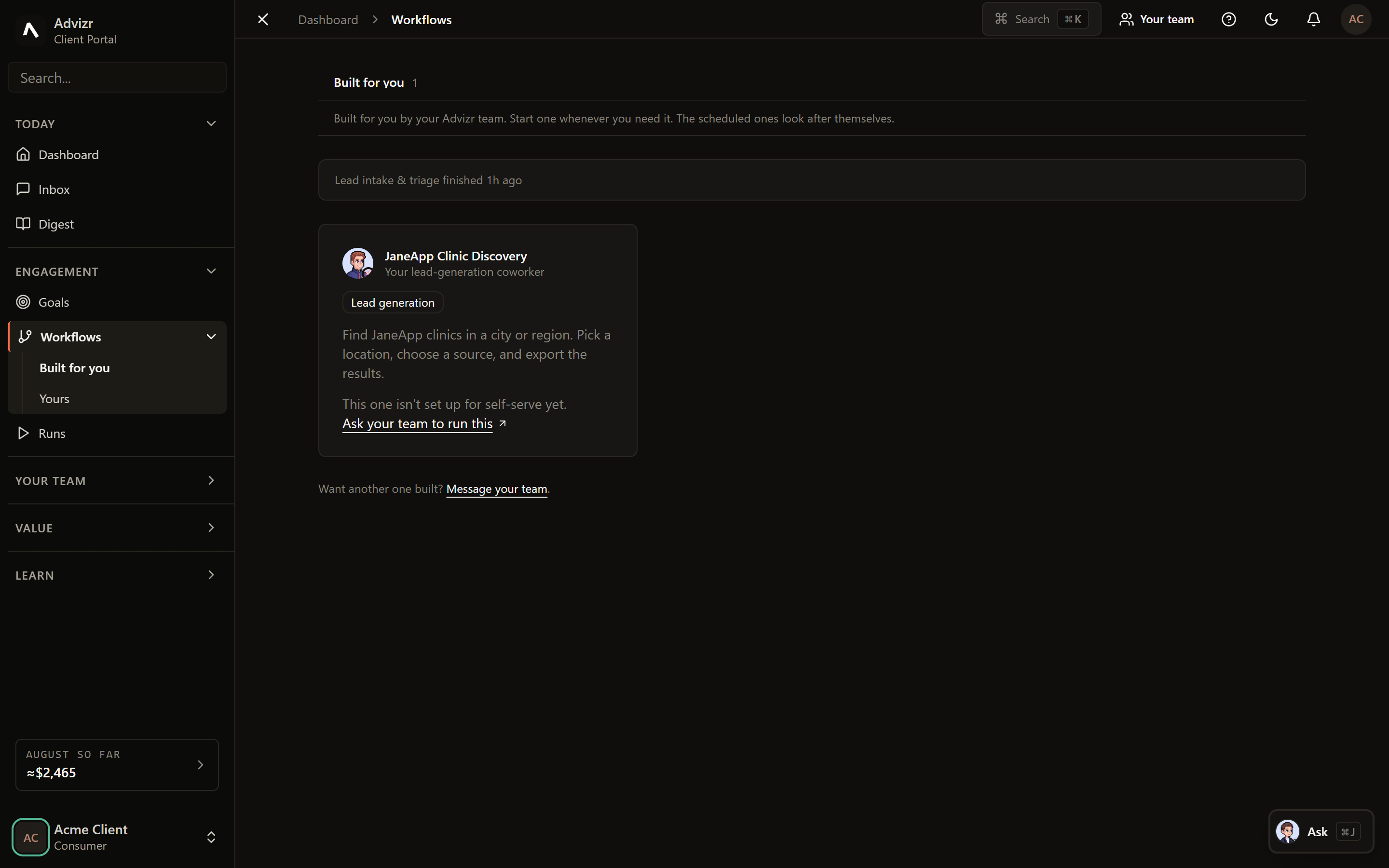Open Inbox in the sidebar
Viewport: 1389px width, 868px height.
117,190
